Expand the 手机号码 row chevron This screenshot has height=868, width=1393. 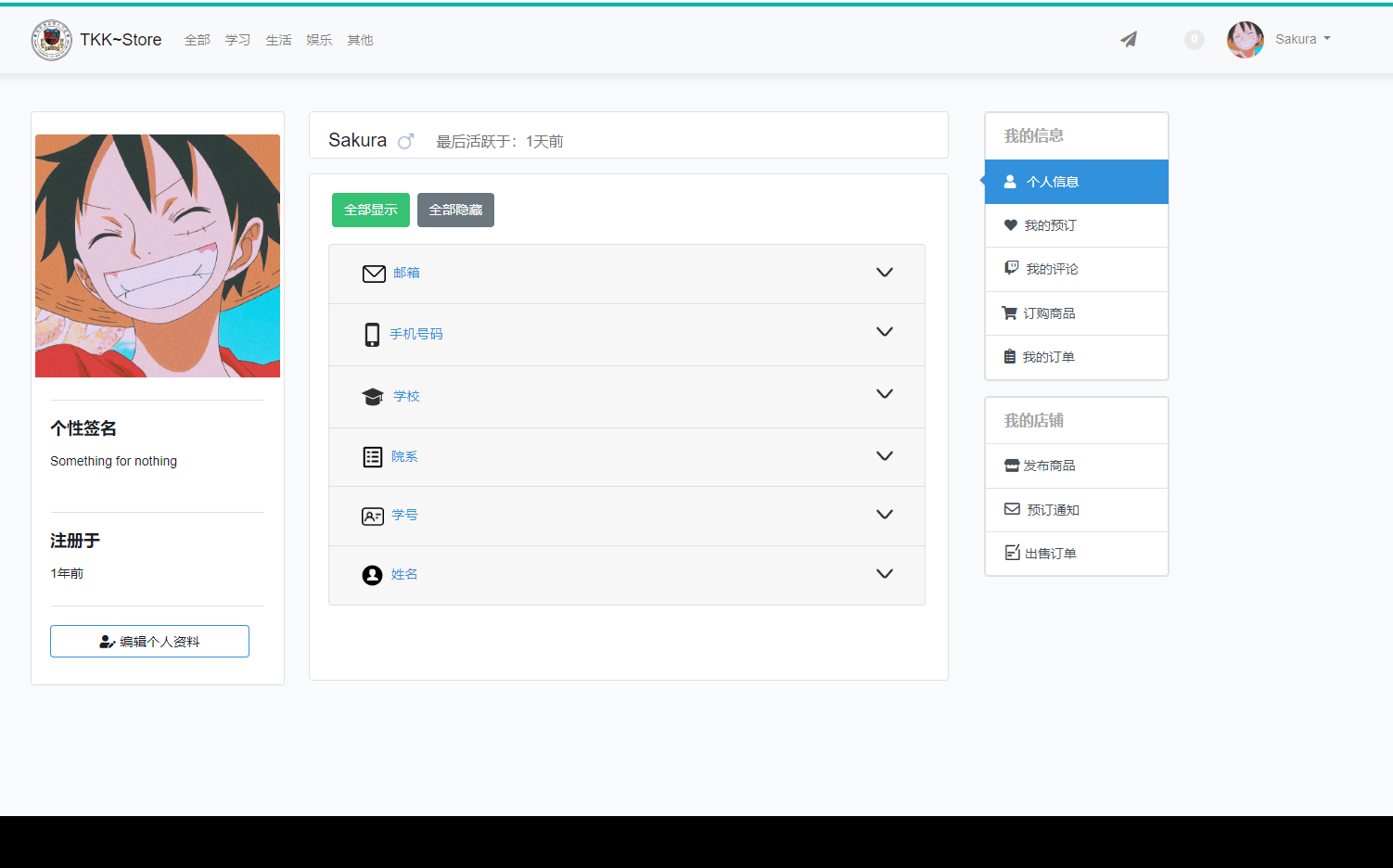885,332
